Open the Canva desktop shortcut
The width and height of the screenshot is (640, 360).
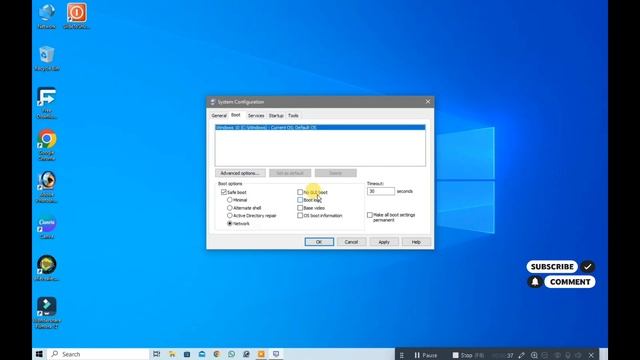pos(47,227)
